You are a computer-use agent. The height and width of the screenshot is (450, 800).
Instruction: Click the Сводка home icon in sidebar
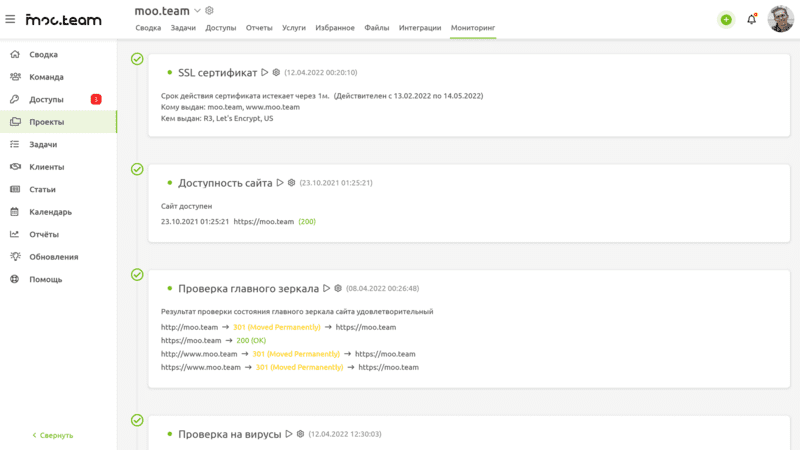[x=15, y=54]
